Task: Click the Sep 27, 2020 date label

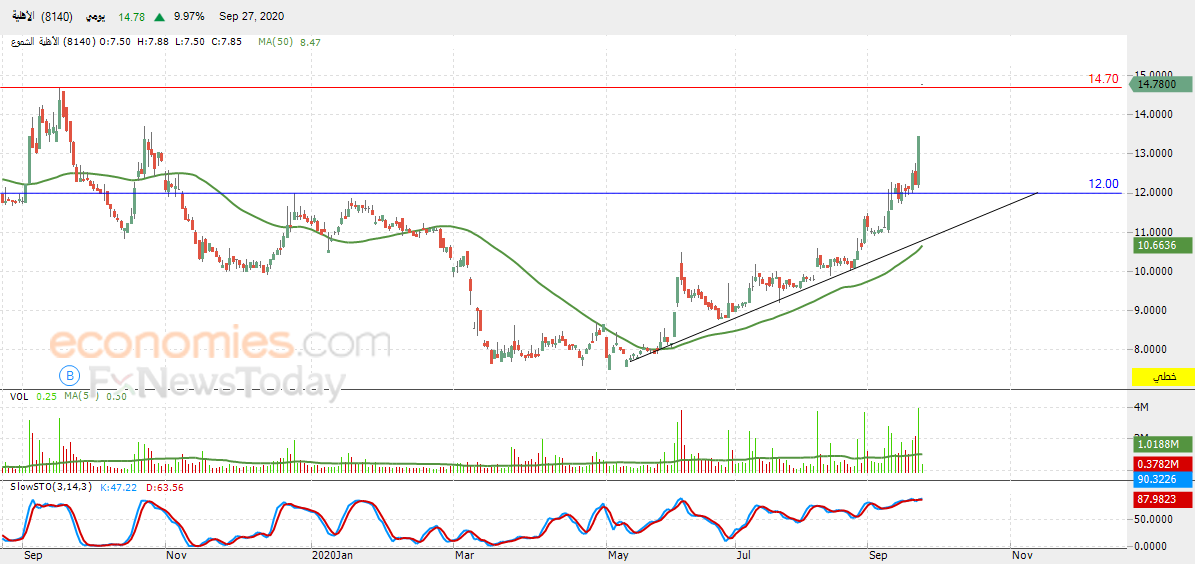Action: 250,17
